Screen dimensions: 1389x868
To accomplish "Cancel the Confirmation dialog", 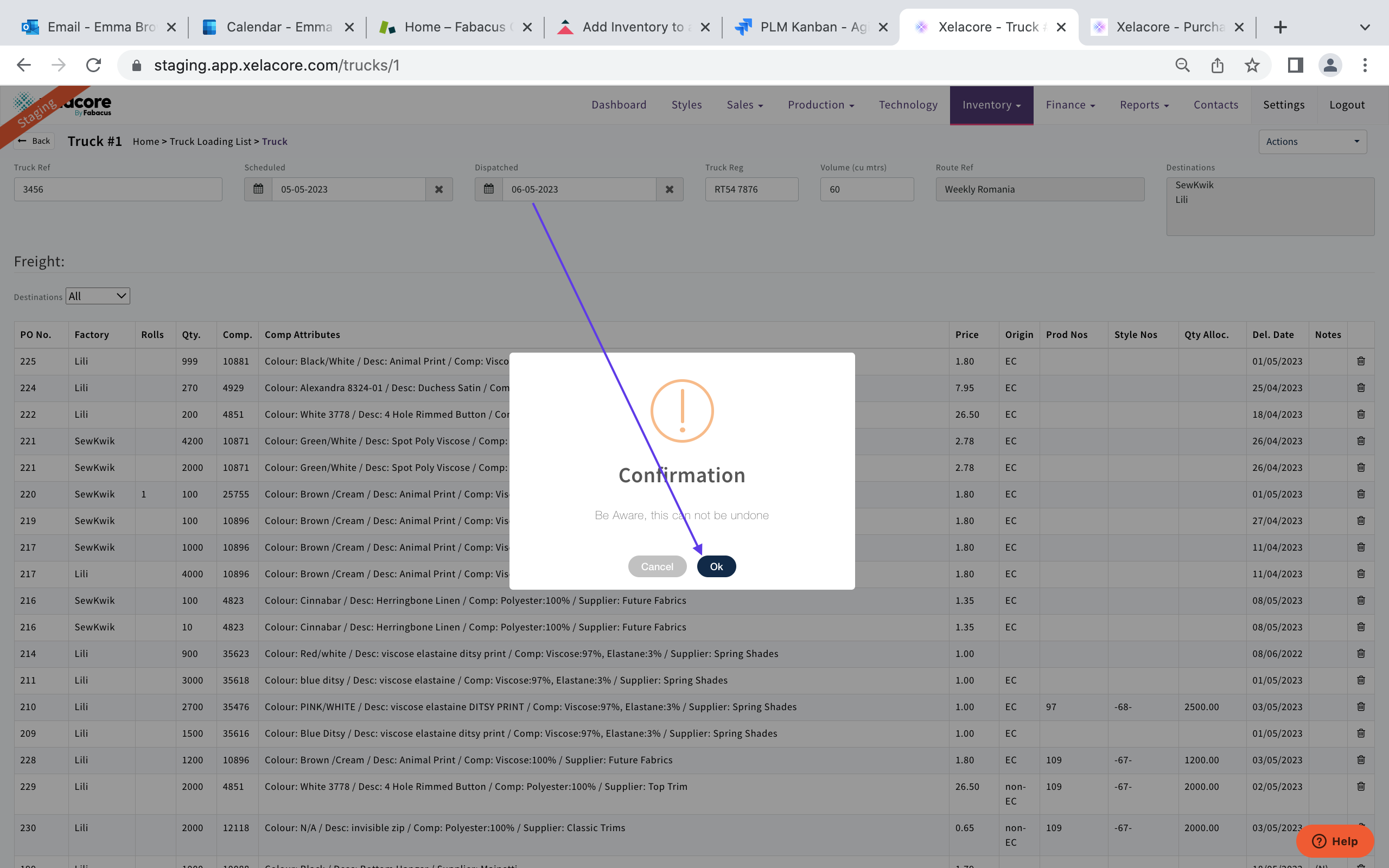I will coord(657,566).
